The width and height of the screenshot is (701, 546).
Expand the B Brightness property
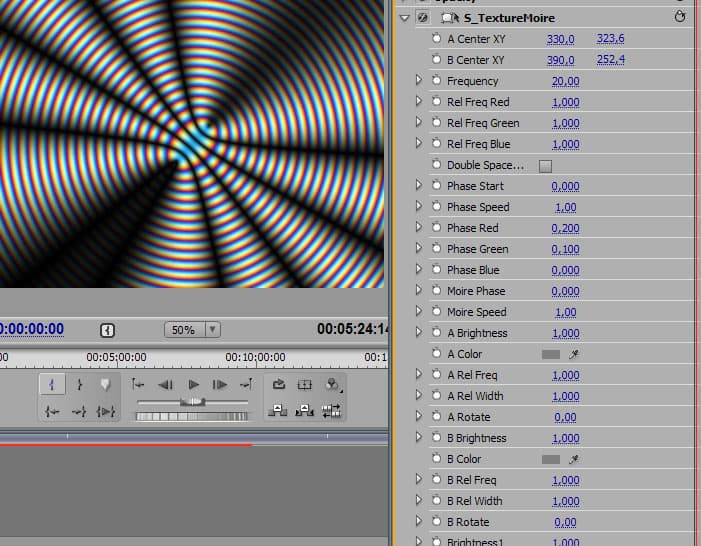pyautogui.click(x=418, y=437)
